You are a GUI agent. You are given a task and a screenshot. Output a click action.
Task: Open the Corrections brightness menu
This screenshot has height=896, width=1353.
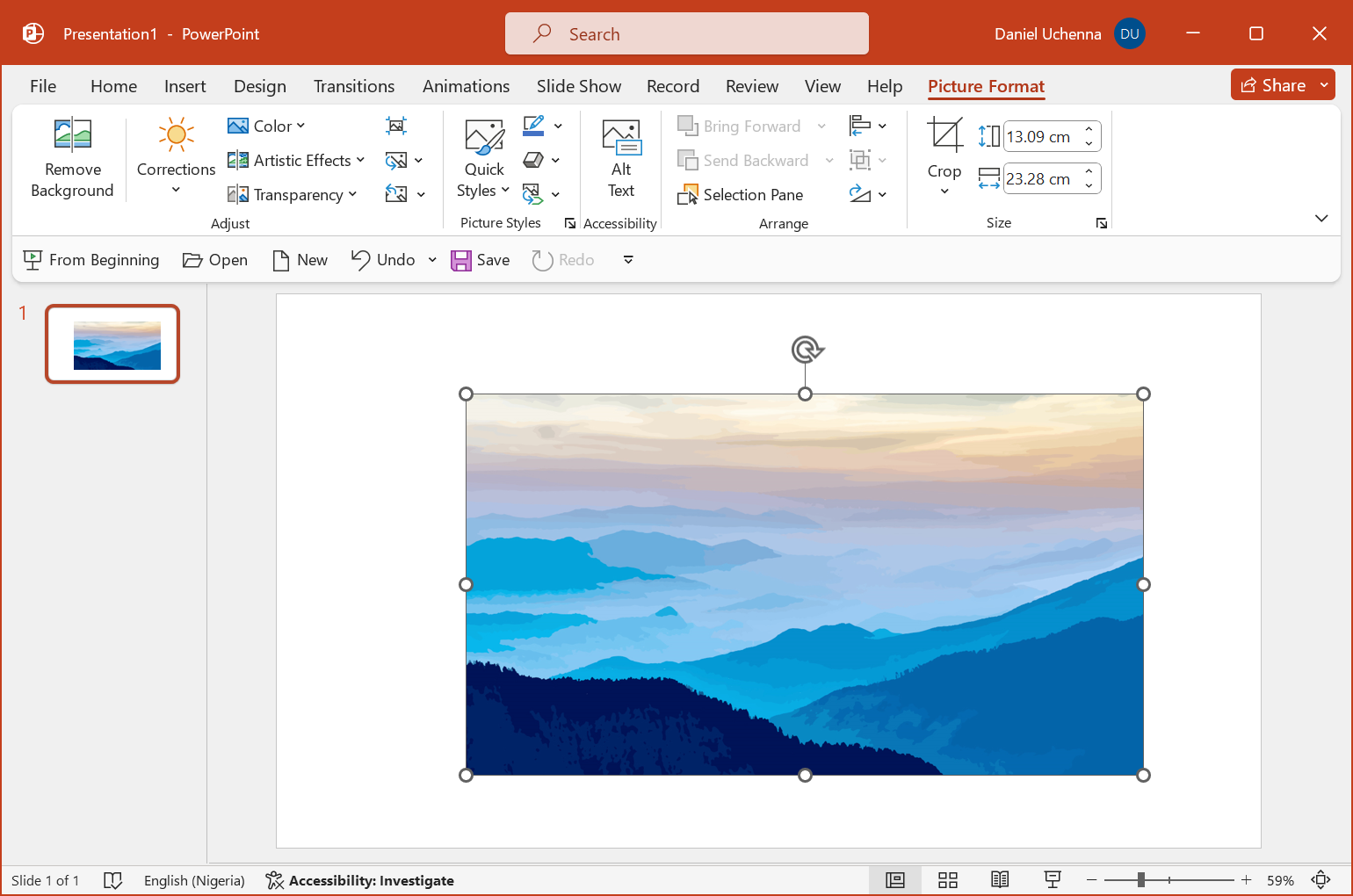176,158
